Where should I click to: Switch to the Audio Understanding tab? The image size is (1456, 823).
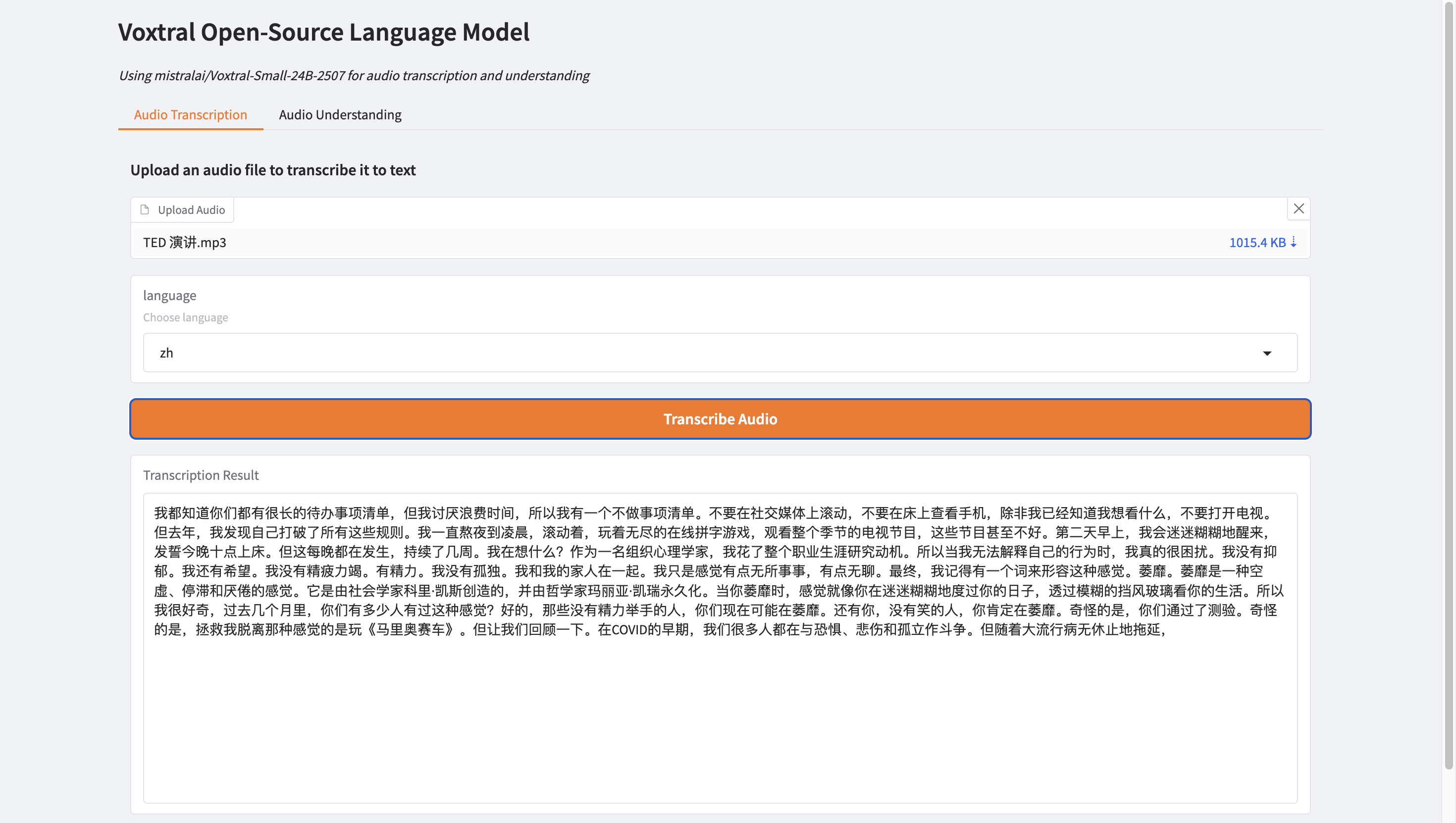[x=340, y=115]
